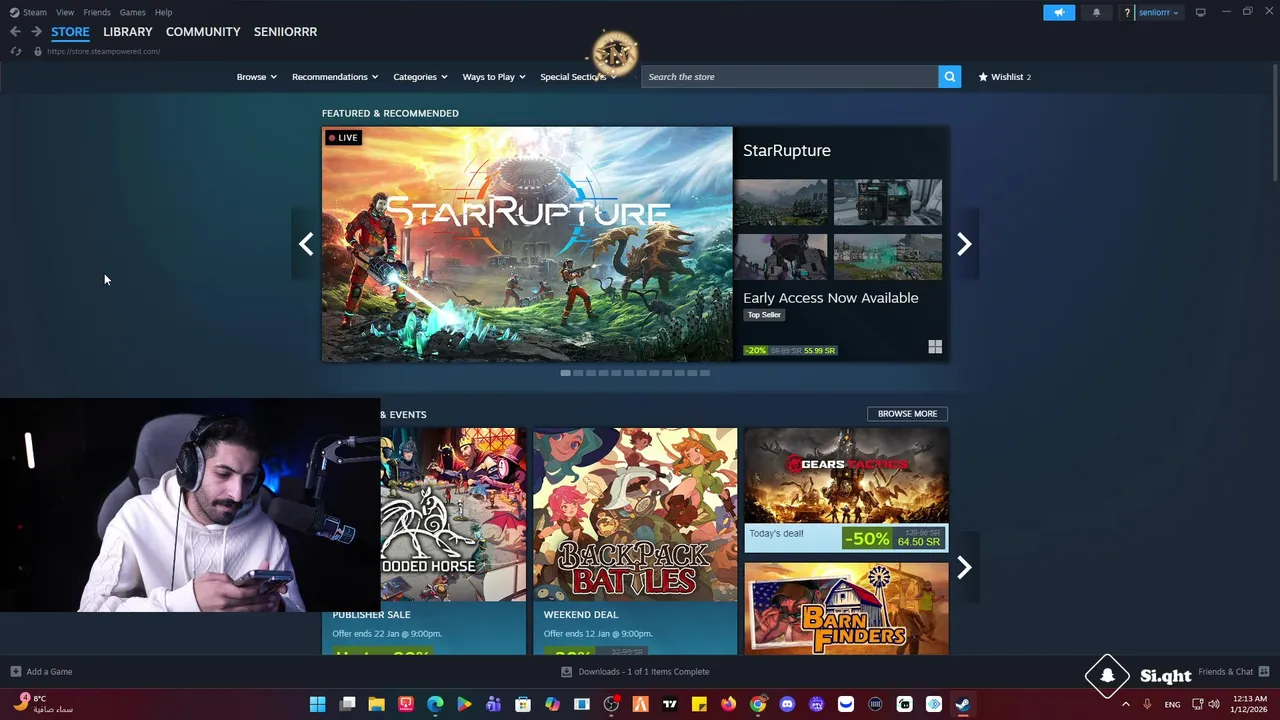
Task: Click the Downloads status icon
Action: [566, 672]
